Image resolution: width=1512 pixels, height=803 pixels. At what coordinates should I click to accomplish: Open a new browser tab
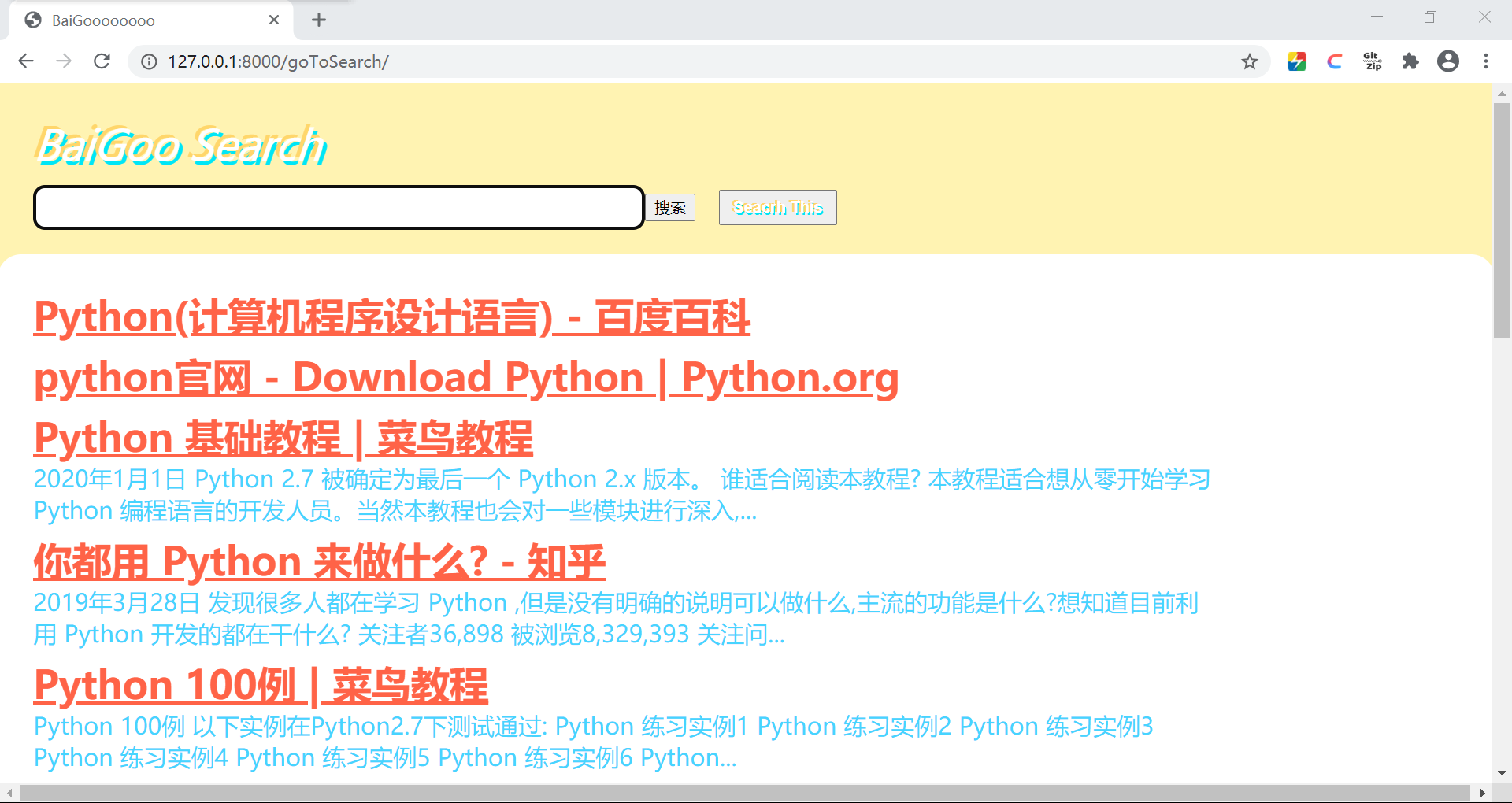[x=319, y=20]
